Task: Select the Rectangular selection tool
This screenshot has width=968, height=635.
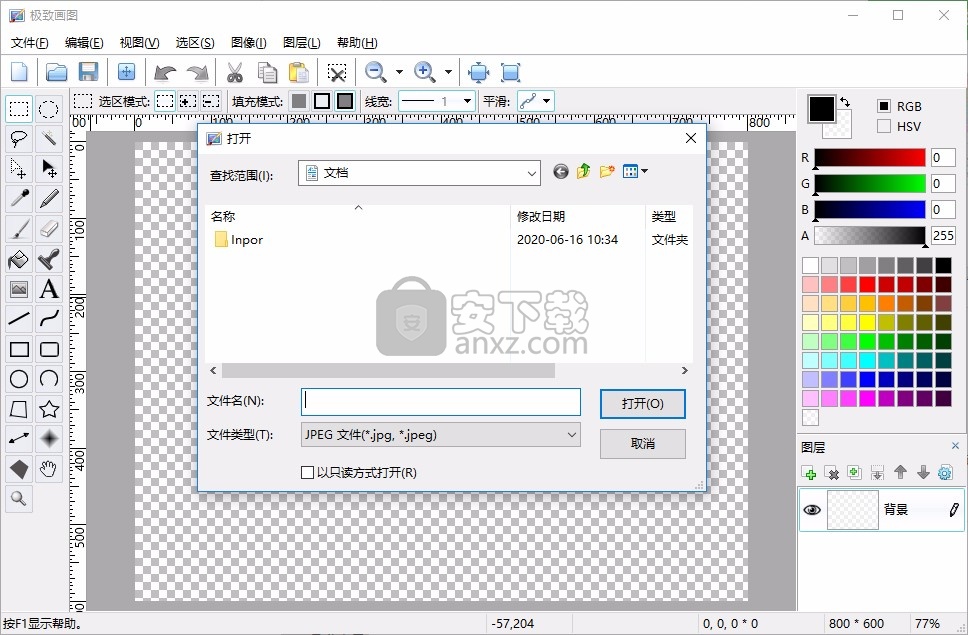Action: [x=19, y=109]
